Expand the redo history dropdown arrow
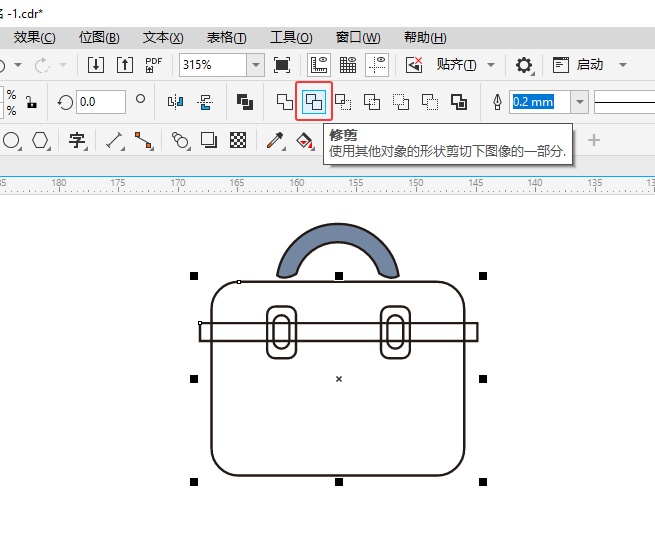This screenshot has height=538, width=655. [63, 65]
